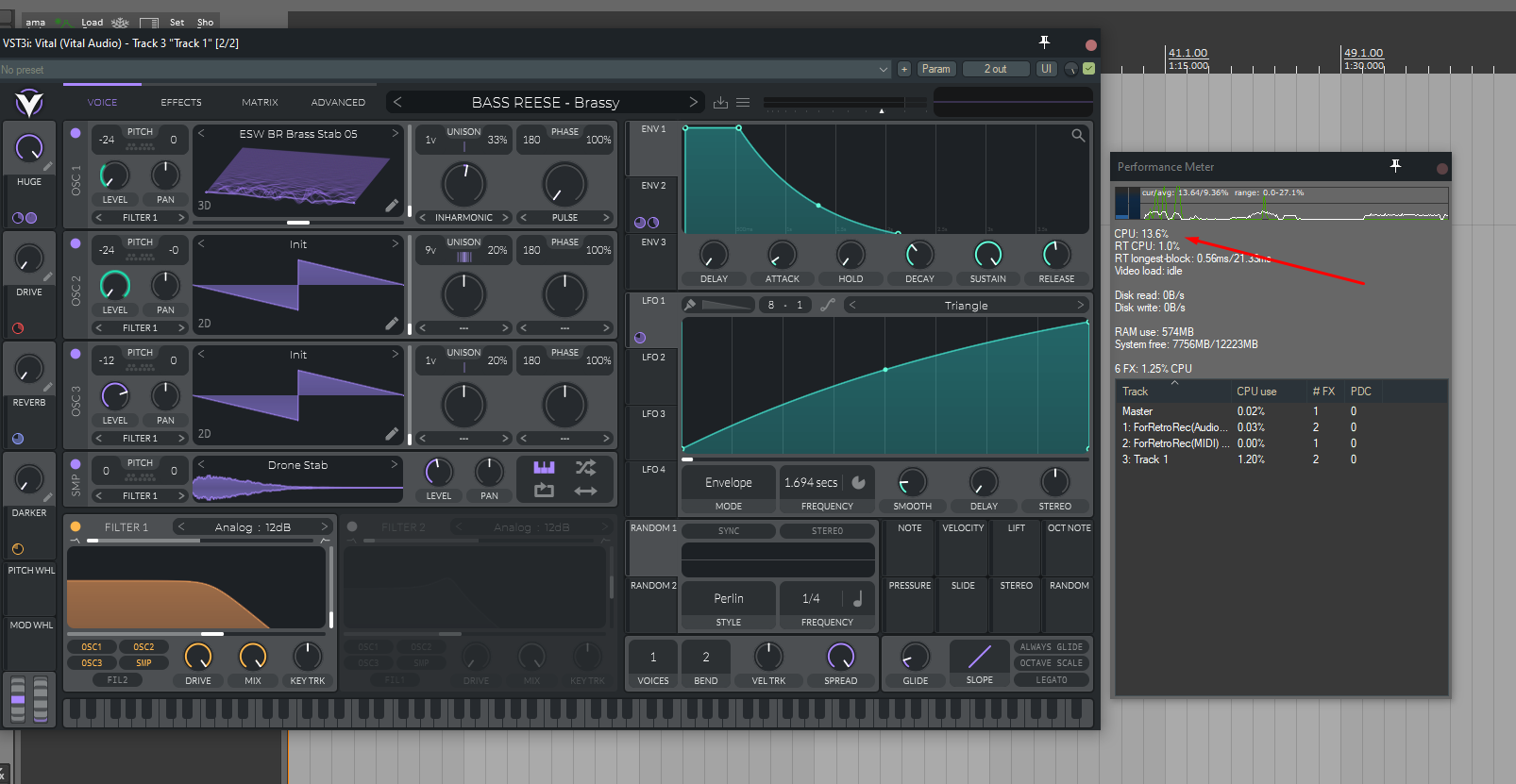
Task: Click the OCTAVE SCALE button
Action: coord(1052,663)
